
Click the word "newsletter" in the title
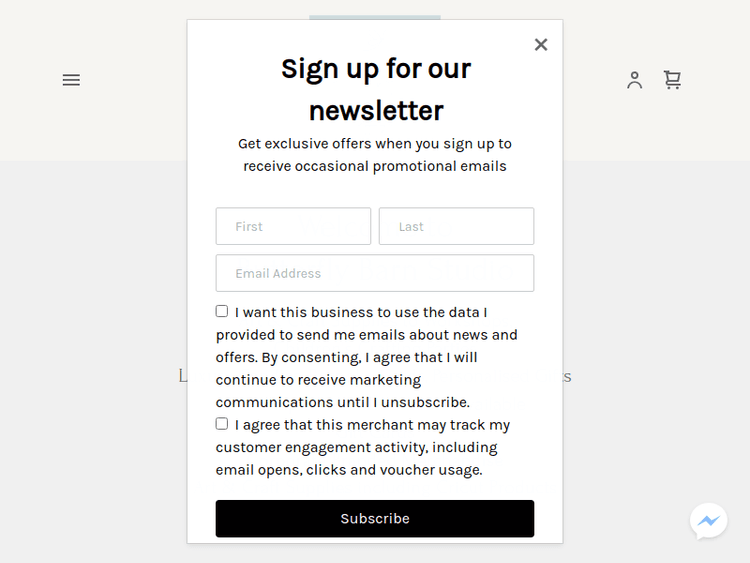[375, 110]
